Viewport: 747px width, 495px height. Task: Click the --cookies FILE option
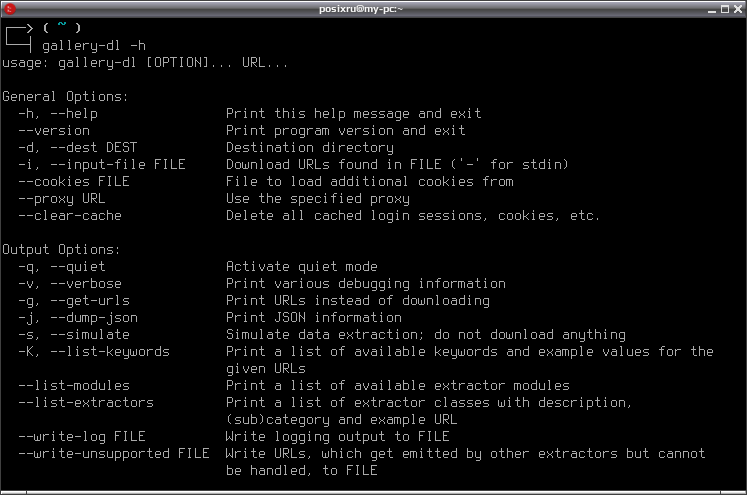coord(74,182)
